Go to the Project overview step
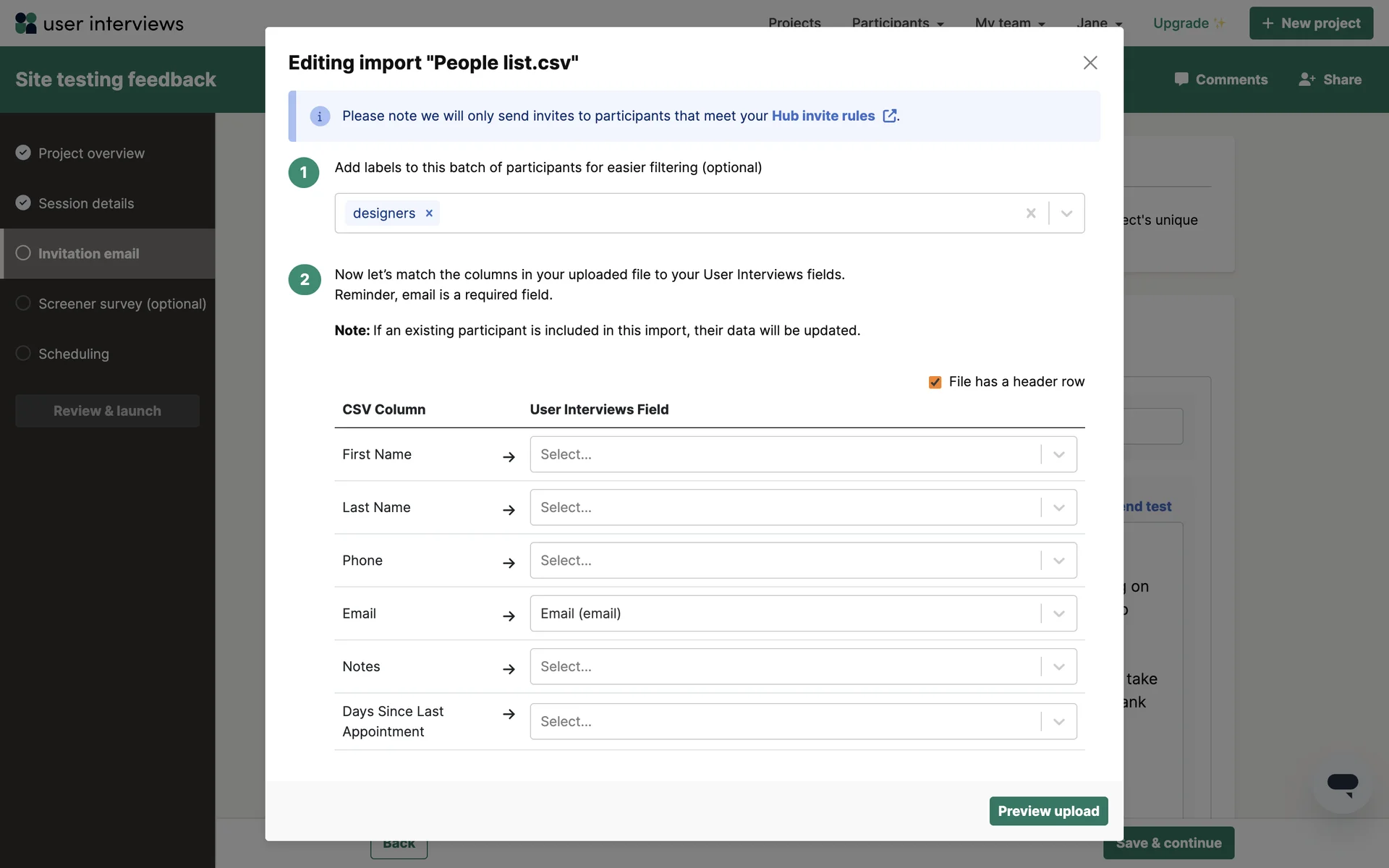 [91, 153]
